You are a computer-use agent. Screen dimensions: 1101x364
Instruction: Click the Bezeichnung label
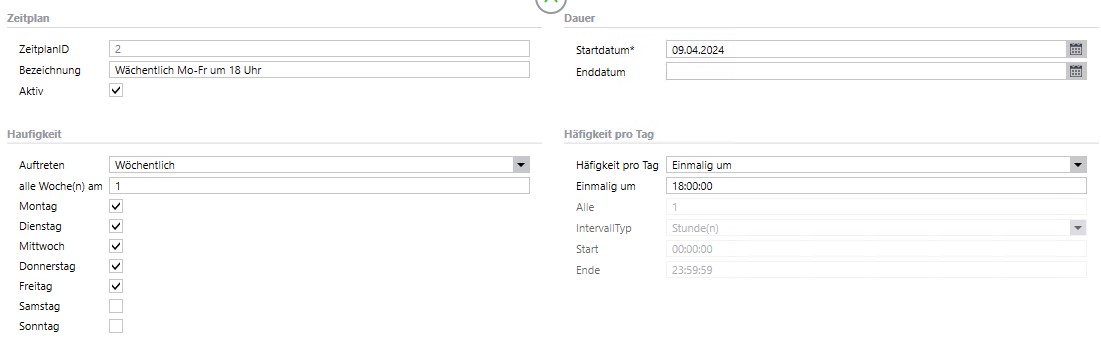point(50,70)
